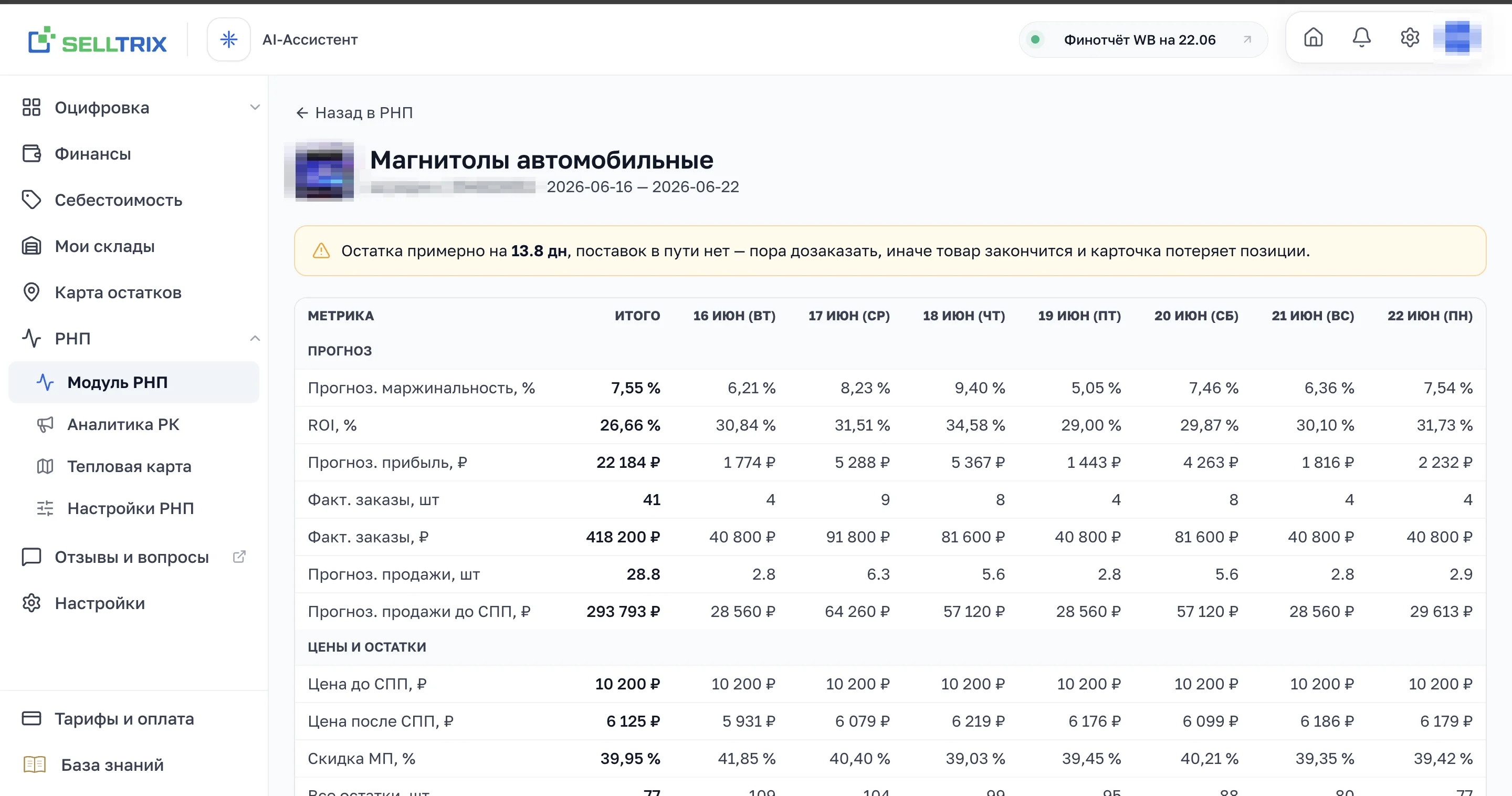Select the Прогноз. маржинальность, % row label
Screen dimensions: 1512x796
pyautogui.click(x=422, y=388)
